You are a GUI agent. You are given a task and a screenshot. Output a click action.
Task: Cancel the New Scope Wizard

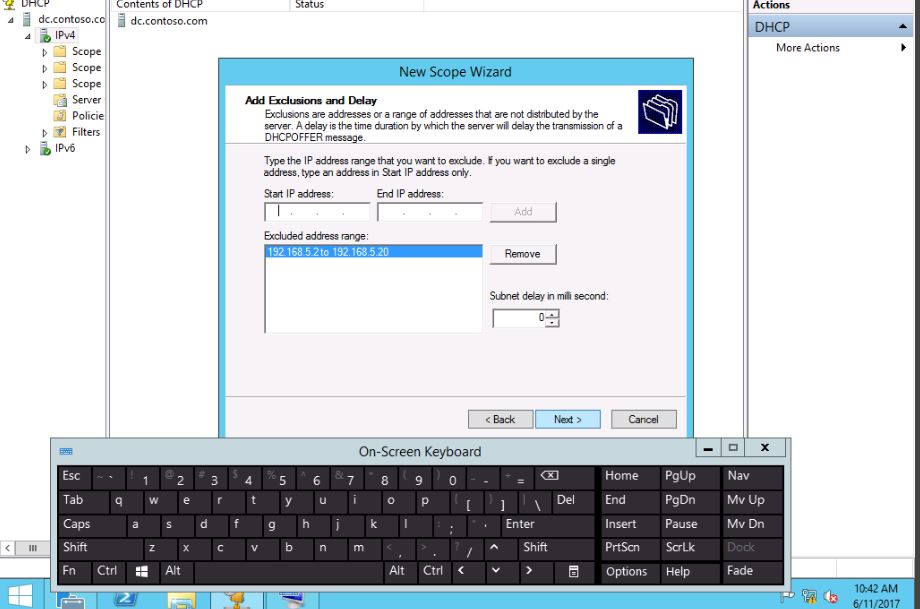tap(644, 419)
